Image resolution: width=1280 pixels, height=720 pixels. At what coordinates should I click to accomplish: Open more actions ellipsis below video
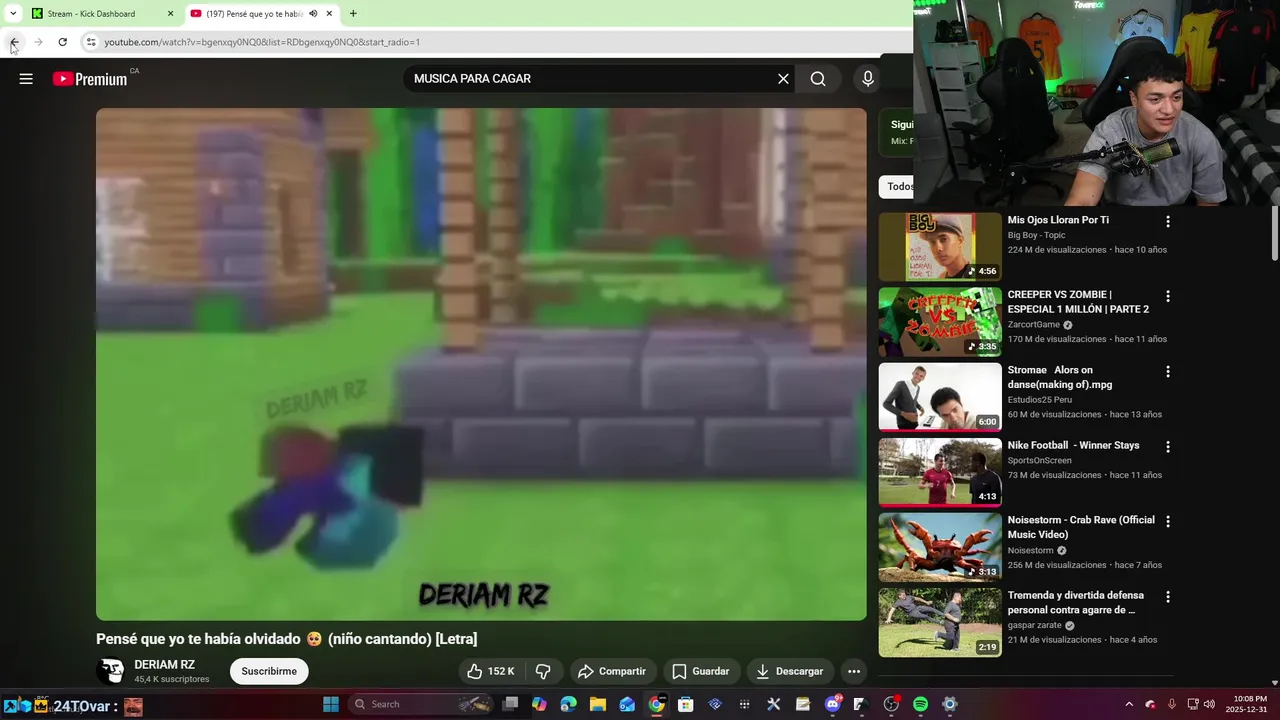point(854,671)
